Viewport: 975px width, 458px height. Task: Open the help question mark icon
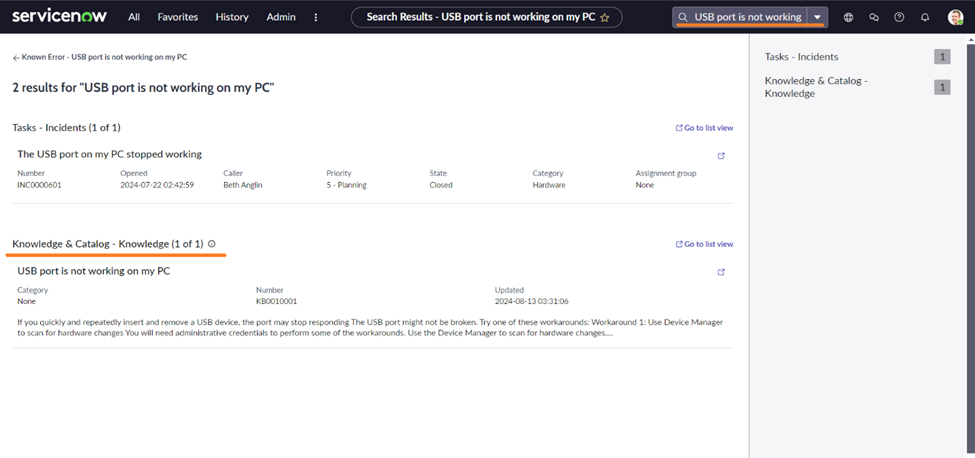tap(899, 17)
